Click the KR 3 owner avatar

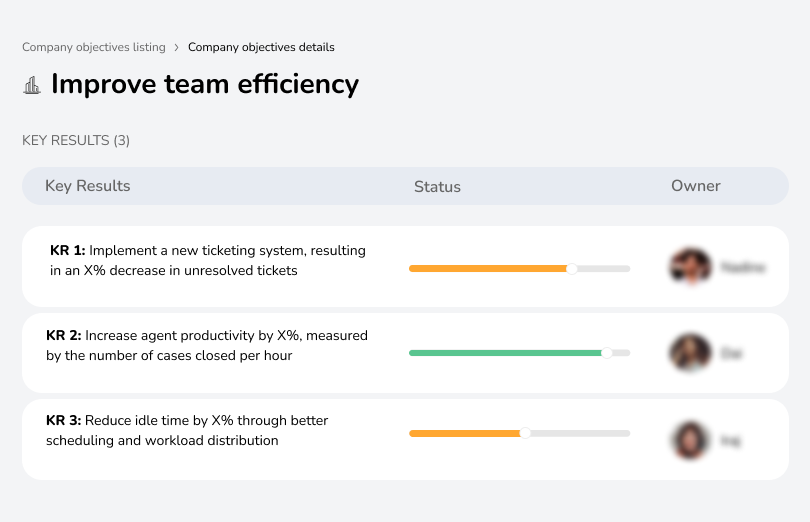click(690, 440)
